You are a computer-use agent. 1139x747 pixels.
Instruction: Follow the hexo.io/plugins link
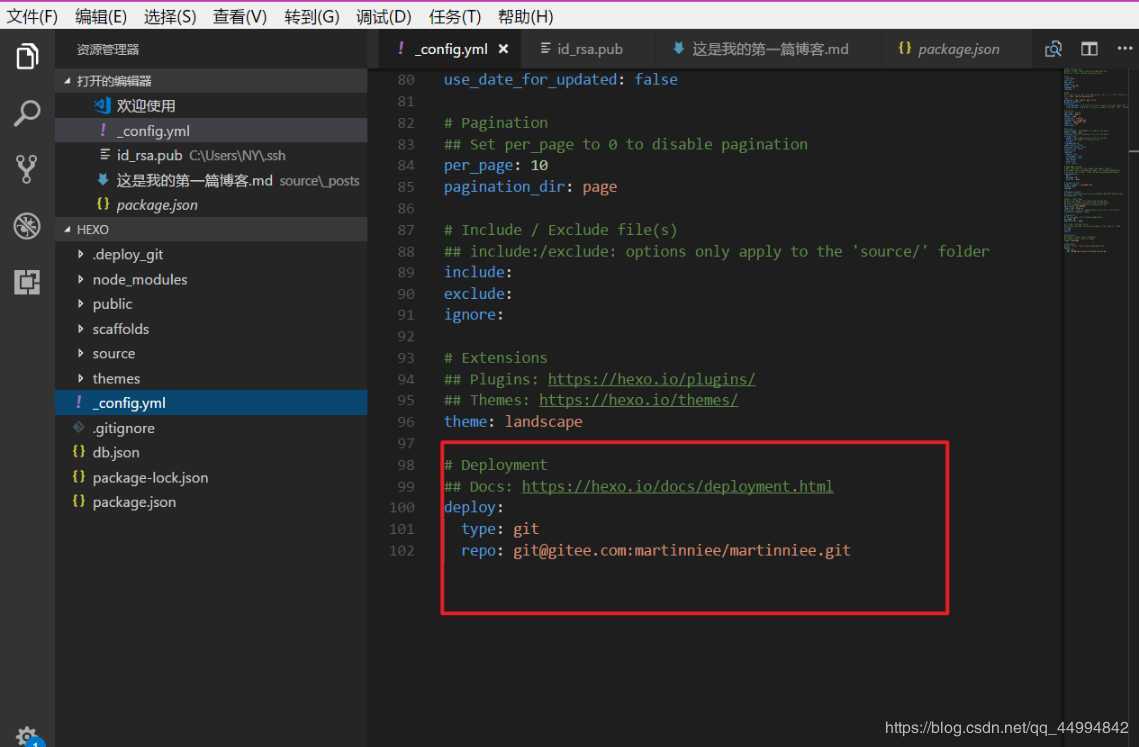pyautogui.click(x=651, y=379)
